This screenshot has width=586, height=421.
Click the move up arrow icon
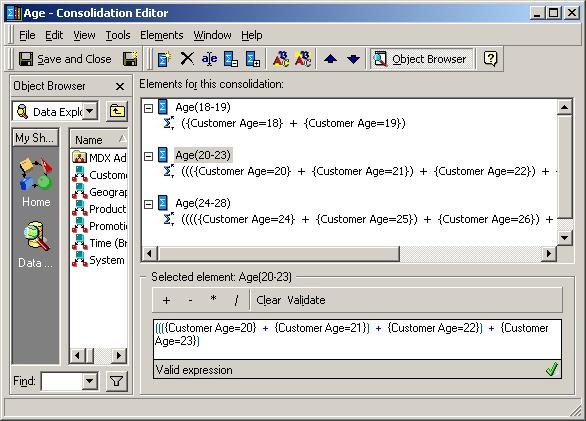click(x=330, y=59)
